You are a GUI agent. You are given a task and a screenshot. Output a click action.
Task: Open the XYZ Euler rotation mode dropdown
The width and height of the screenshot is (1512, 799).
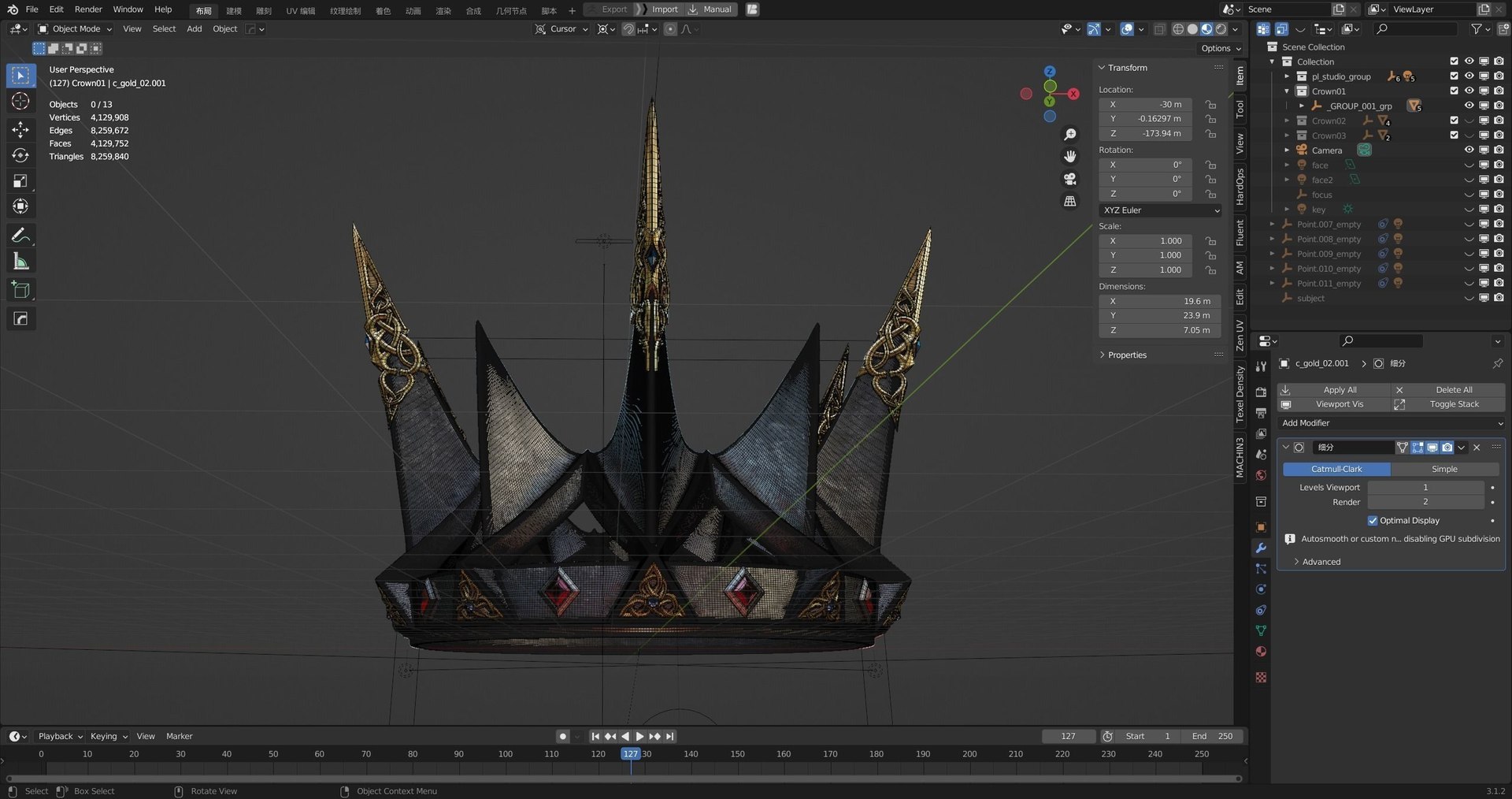point(1160,210)
